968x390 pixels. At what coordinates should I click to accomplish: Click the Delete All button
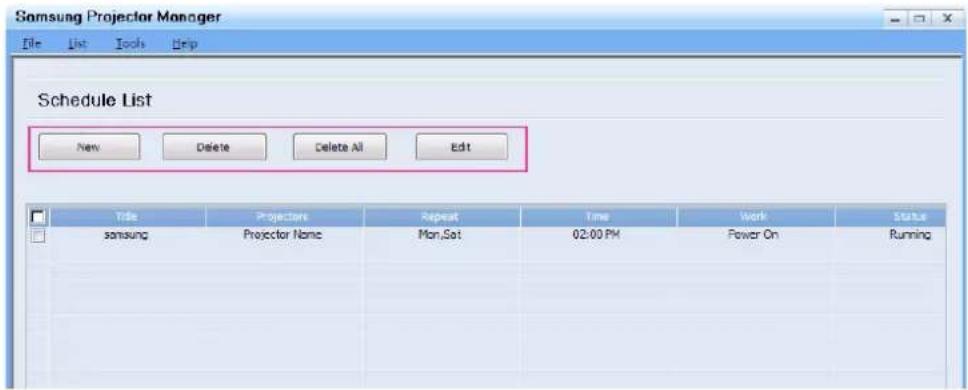point(340,147)
